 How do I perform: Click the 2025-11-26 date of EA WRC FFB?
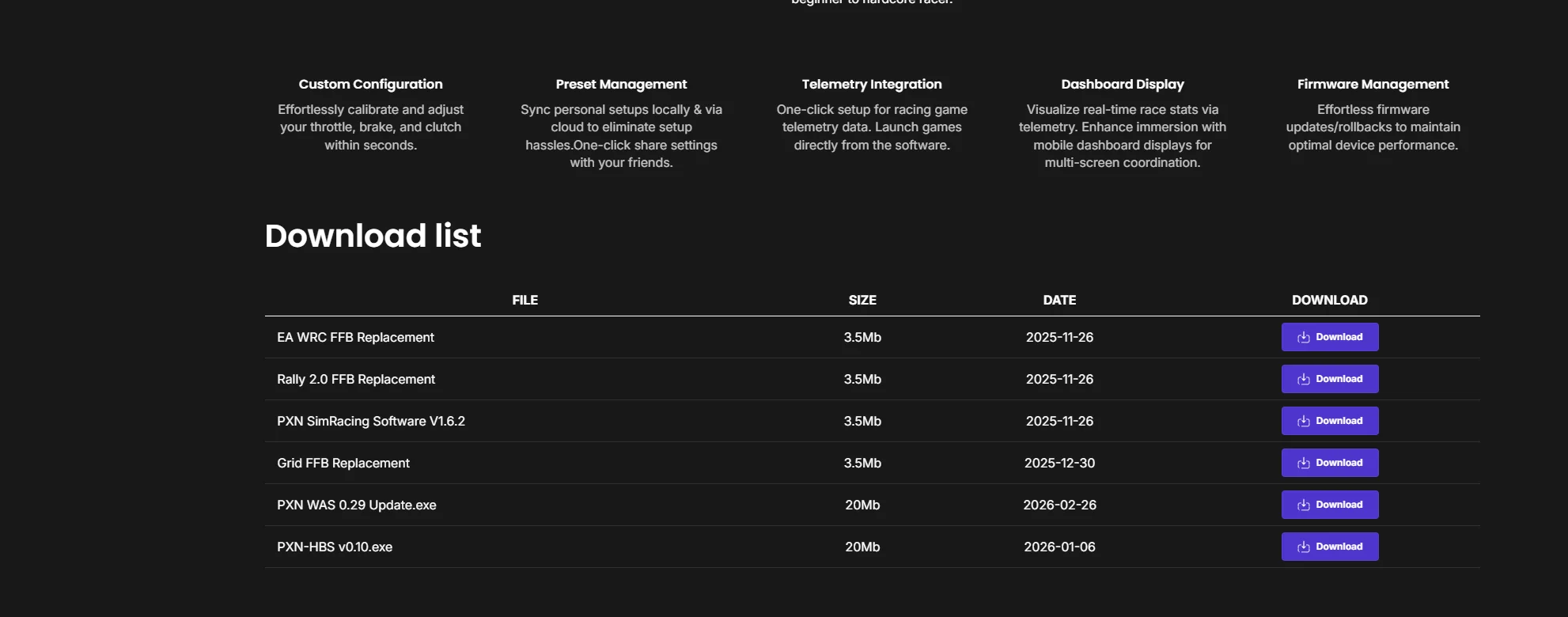[x=1059, y=337]
